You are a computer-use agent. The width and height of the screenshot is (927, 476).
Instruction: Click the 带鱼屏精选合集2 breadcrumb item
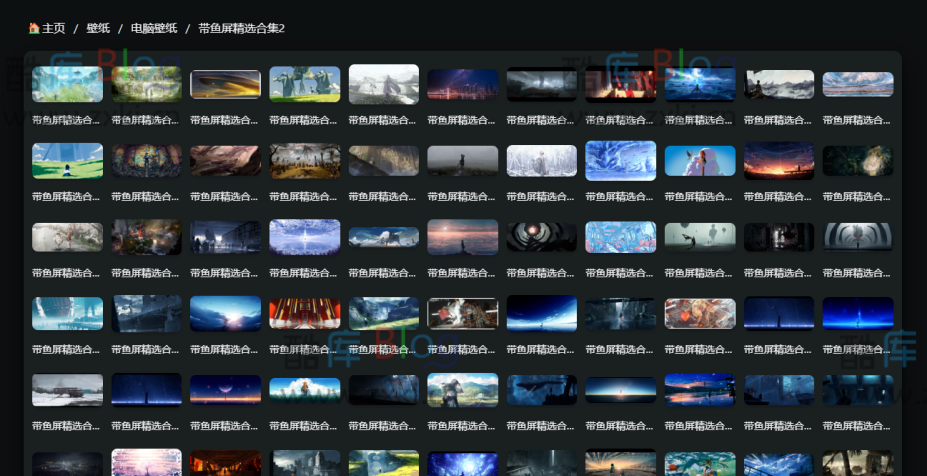241,28
